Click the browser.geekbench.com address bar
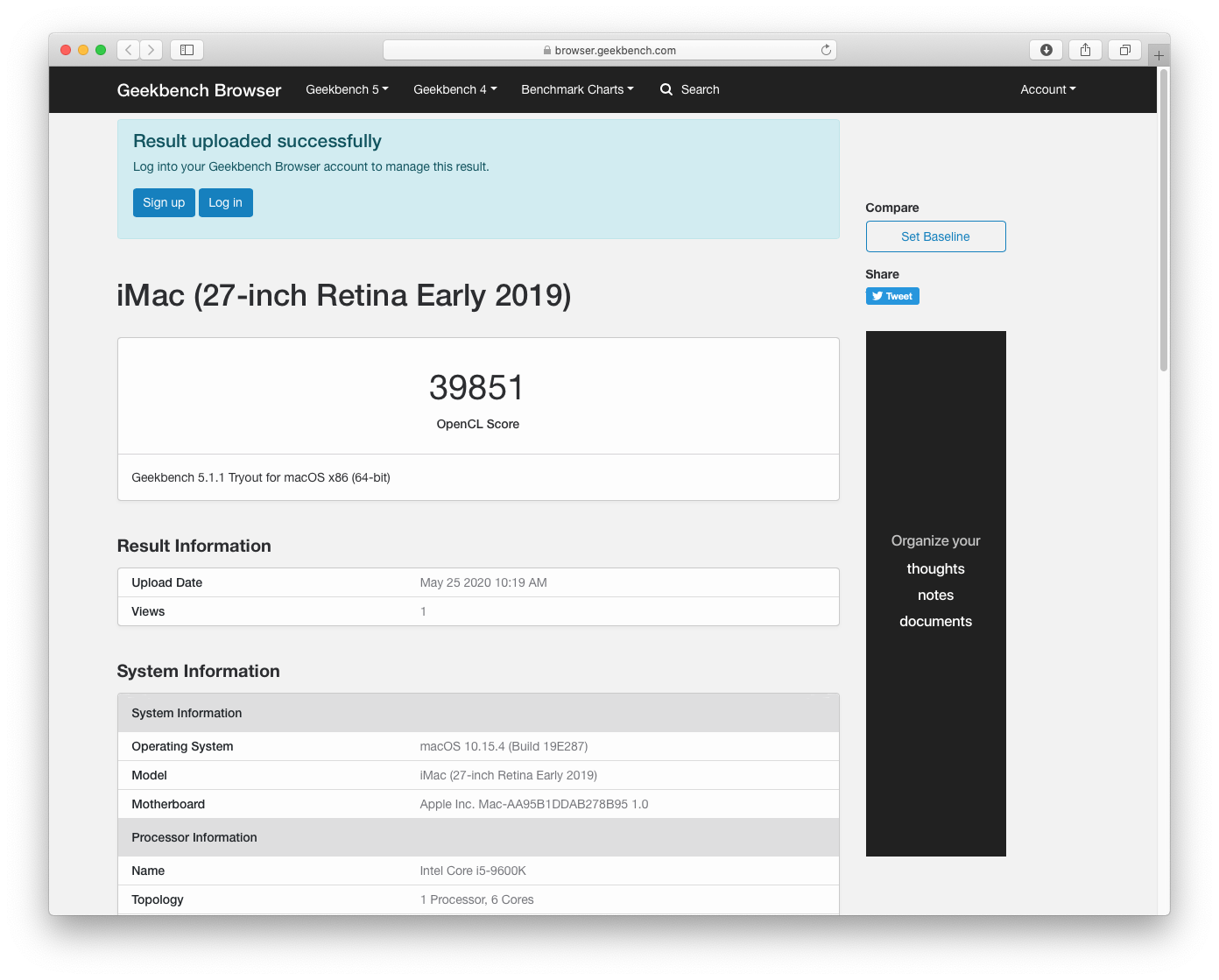 (609, 50)
